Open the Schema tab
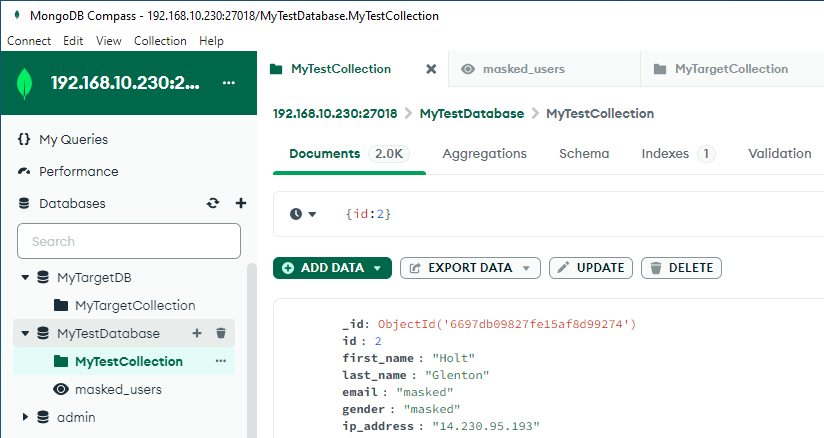Image resolution: width=824 pixels, height=438 pixels. point(584,154)
